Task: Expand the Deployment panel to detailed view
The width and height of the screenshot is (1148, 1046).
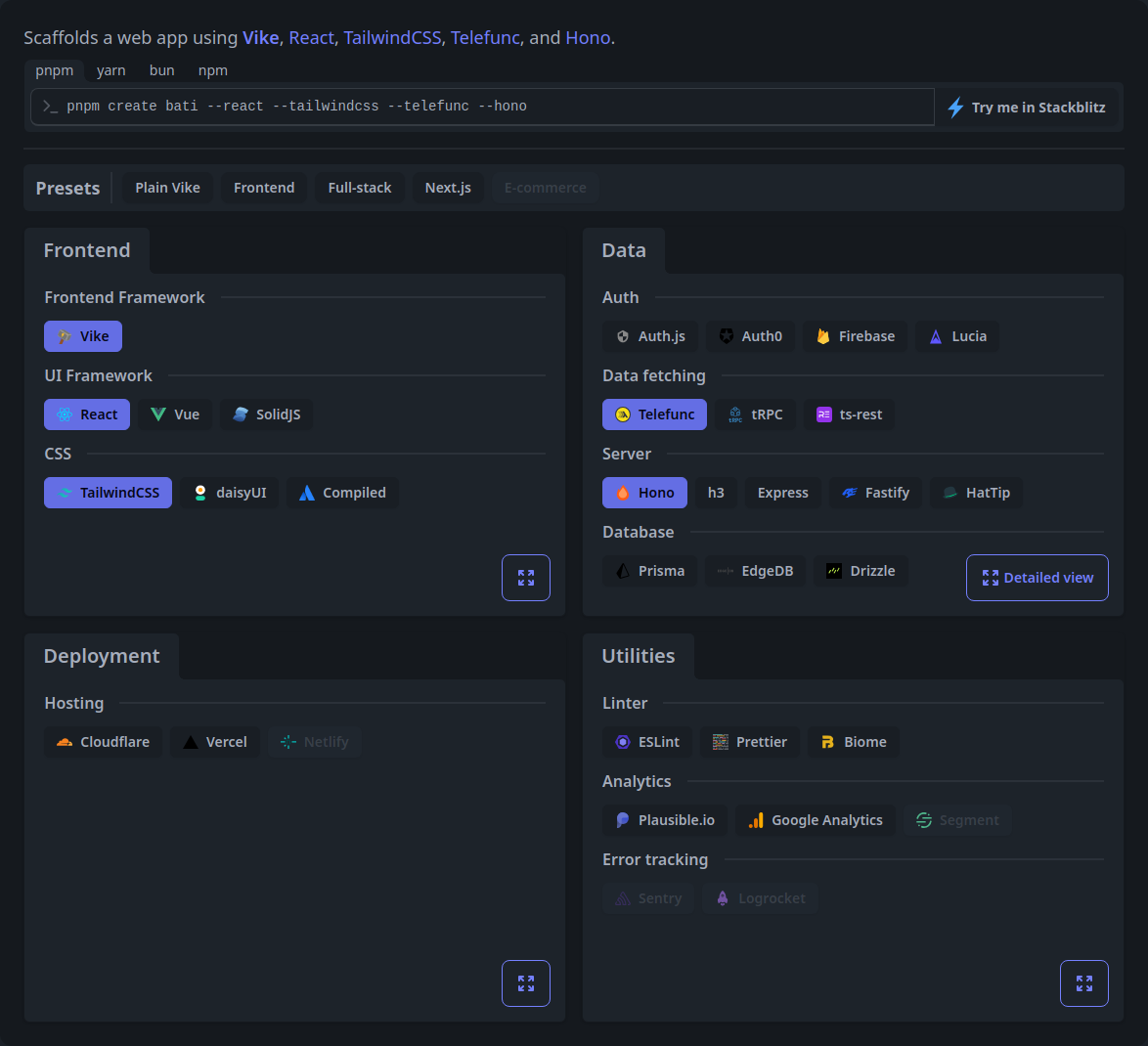Action: 526,983
